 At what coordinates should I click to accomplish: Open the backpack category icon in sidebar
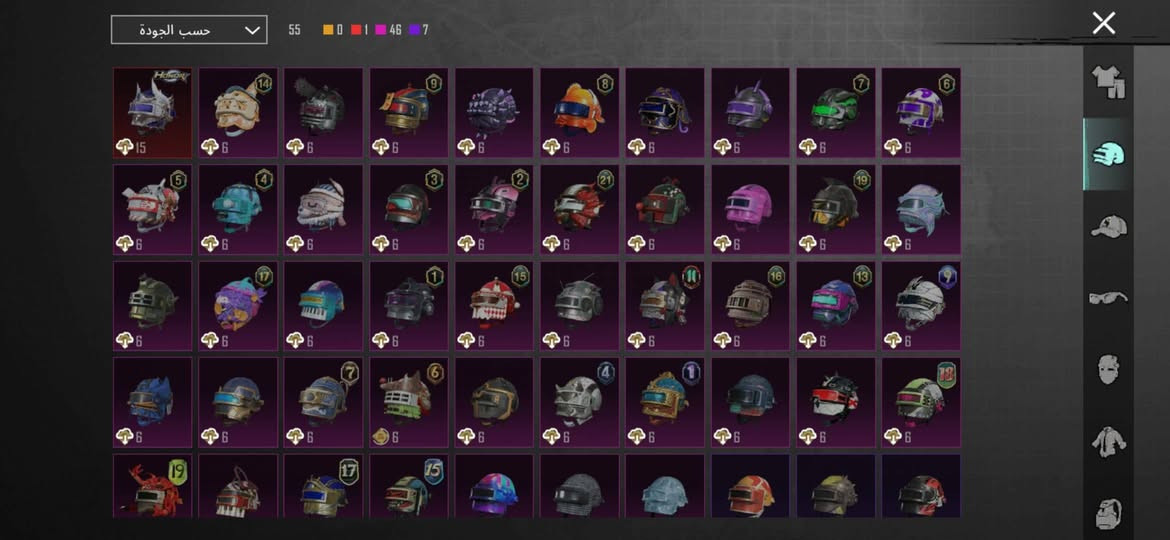[1108, 513]
